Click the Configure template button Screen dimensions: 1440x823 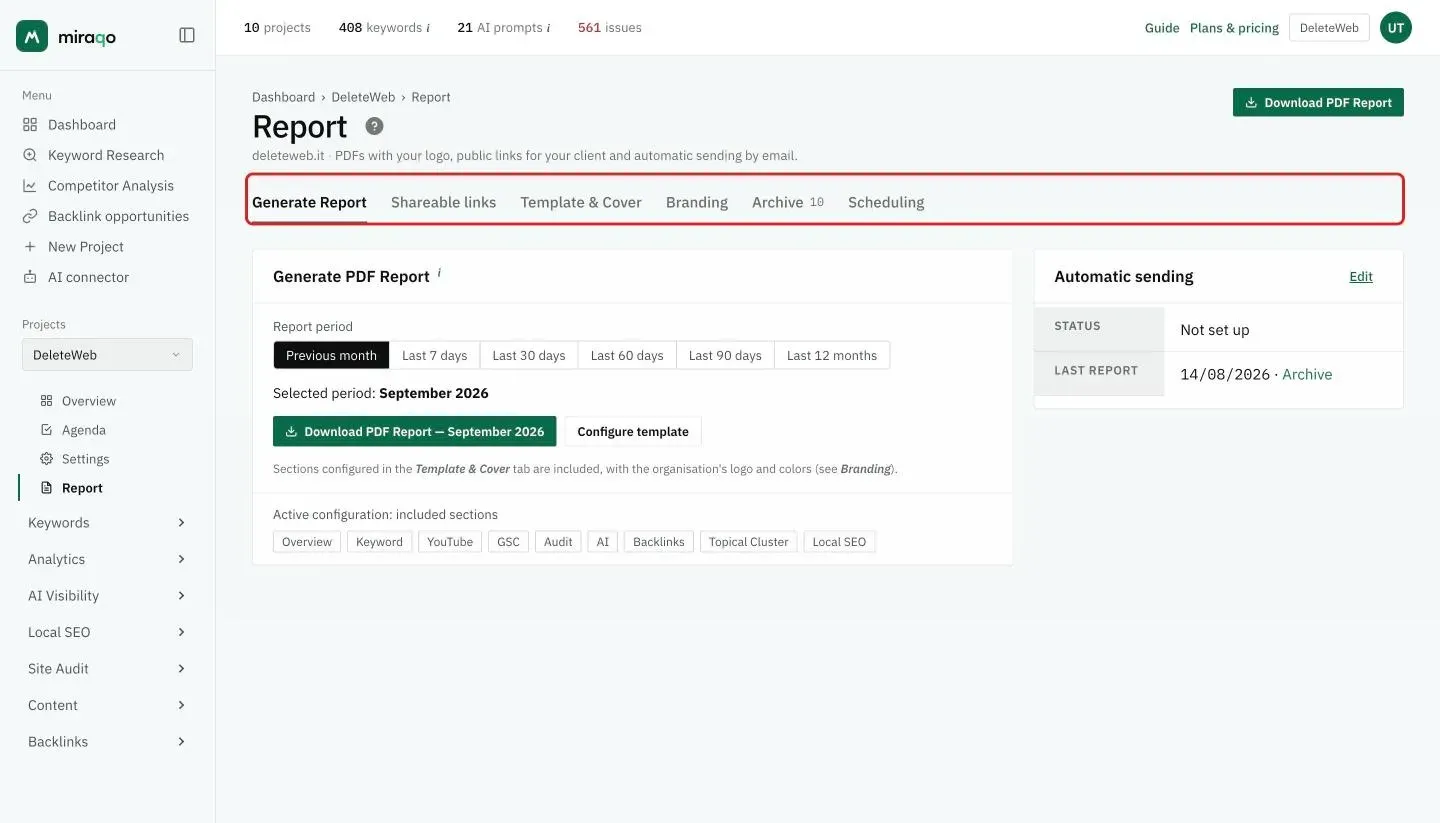click(633, 432)
